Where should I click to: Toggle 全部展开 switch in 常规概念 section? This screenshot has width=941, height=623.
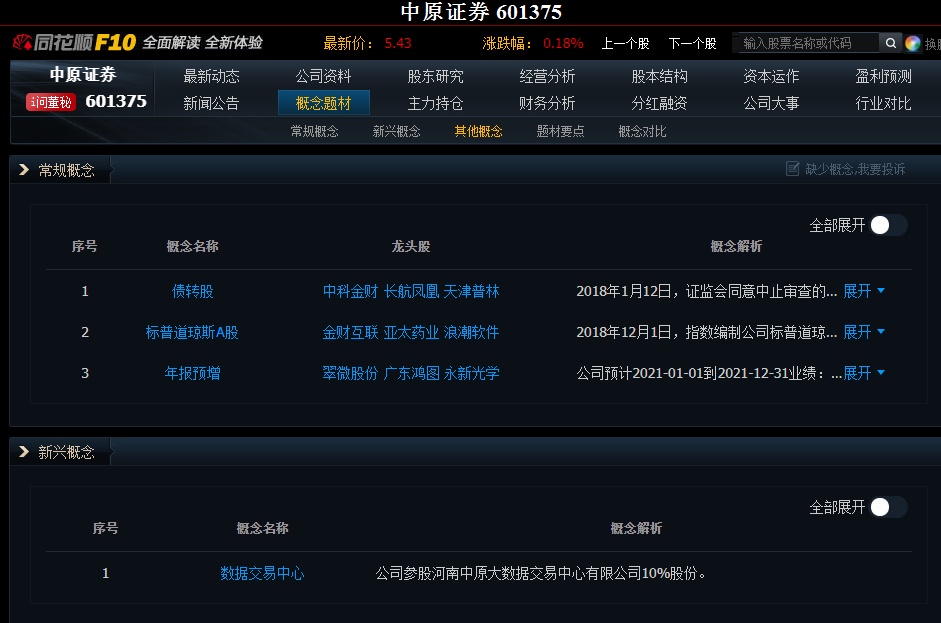click(x=888, y=226)
